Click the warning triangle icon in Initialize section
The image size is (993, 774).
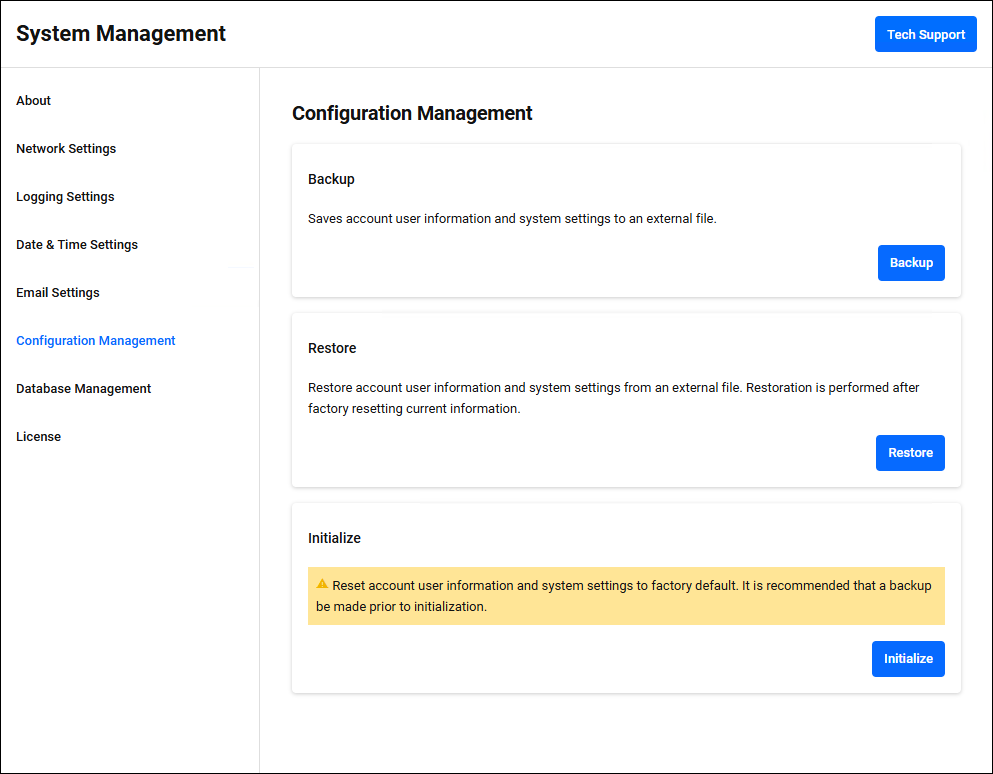pyautogui.click(x=322, y=584)
